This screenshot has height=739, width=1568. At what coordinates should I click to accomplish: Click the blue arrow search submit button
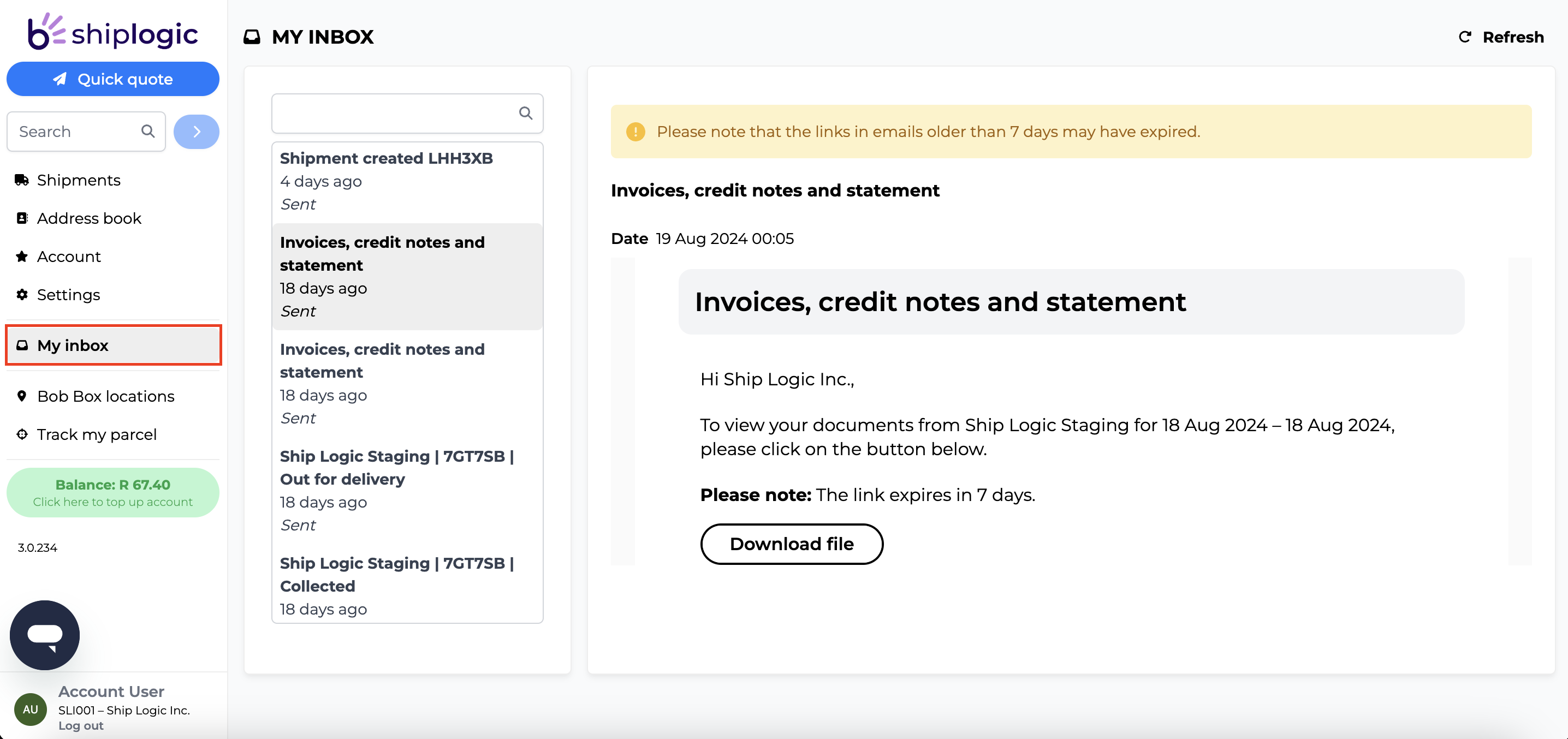pyautogui.click(x=196, y=132)
